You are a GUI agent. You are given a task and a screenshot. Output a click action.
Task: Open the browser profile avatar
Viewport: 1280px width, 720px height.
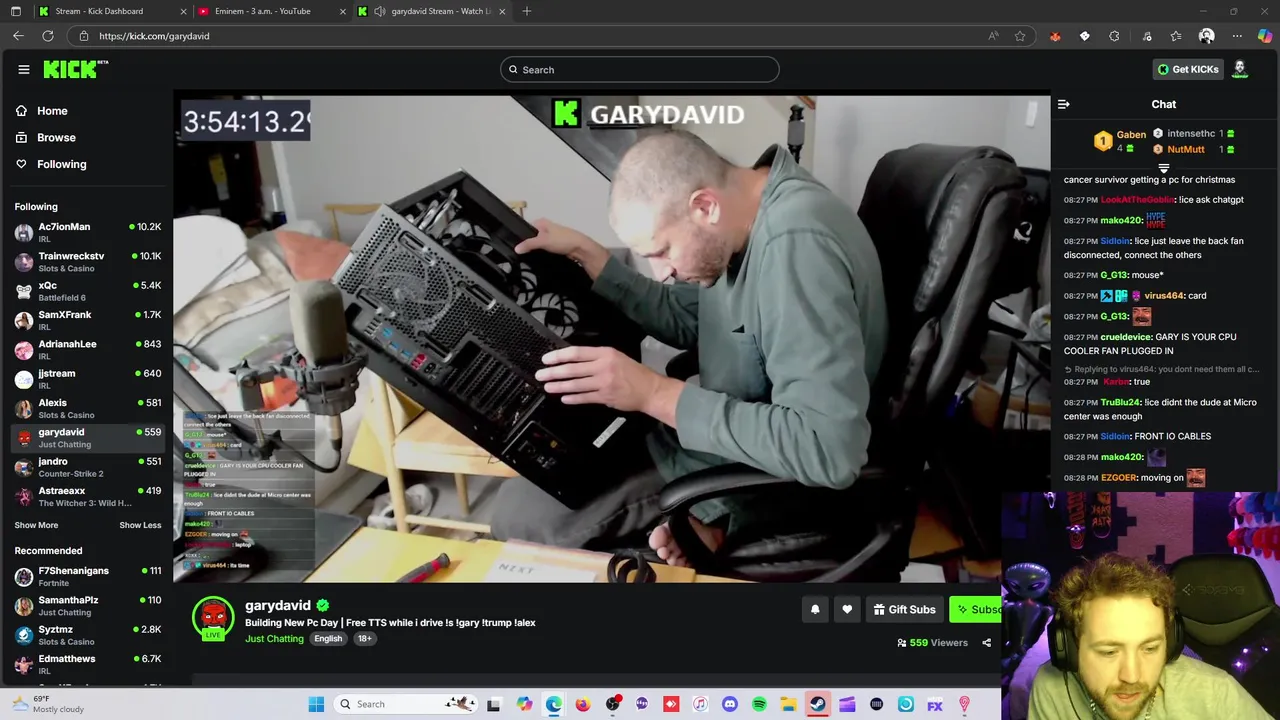click(x=1206, y=36)
